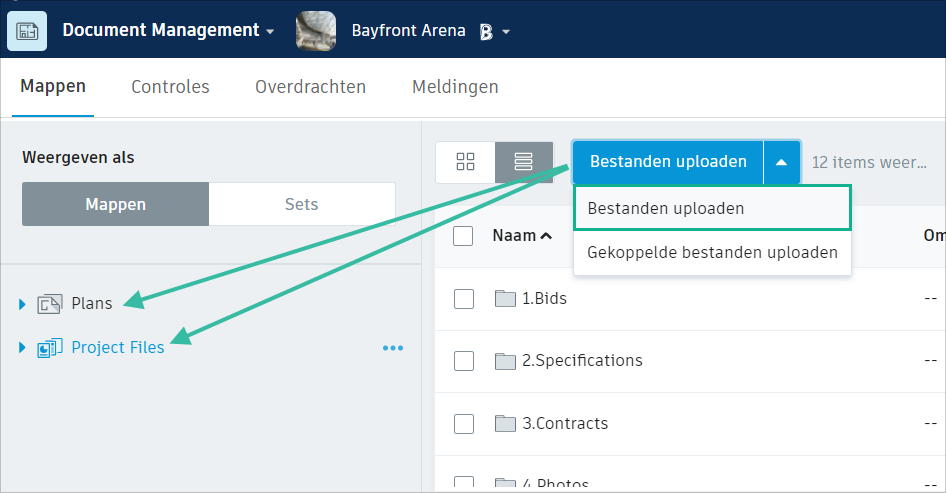Check the 2.Specifications row checkbox
The image size is (946, 493).
click(464, 360)
